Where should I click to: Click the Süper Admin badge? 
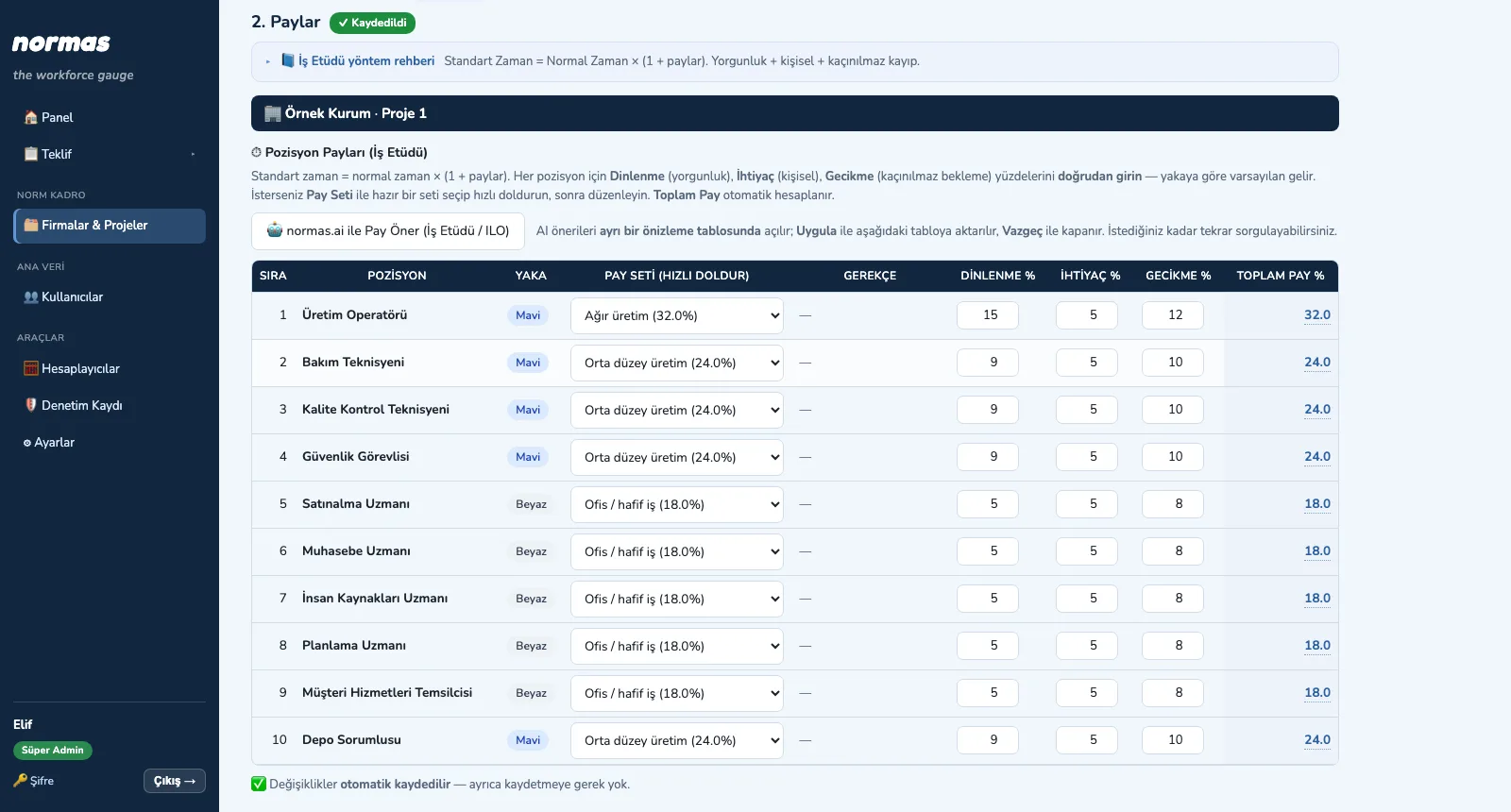(53, 751)
